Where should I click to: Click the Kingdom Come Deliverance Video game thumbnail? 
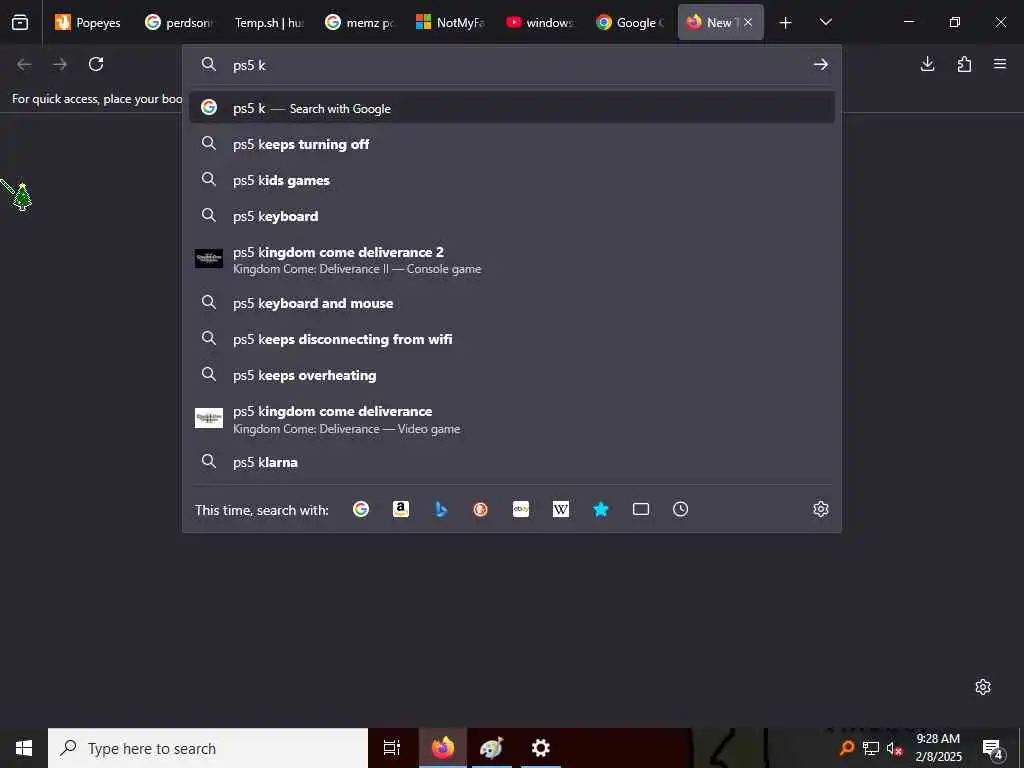(x=209, y=418)
